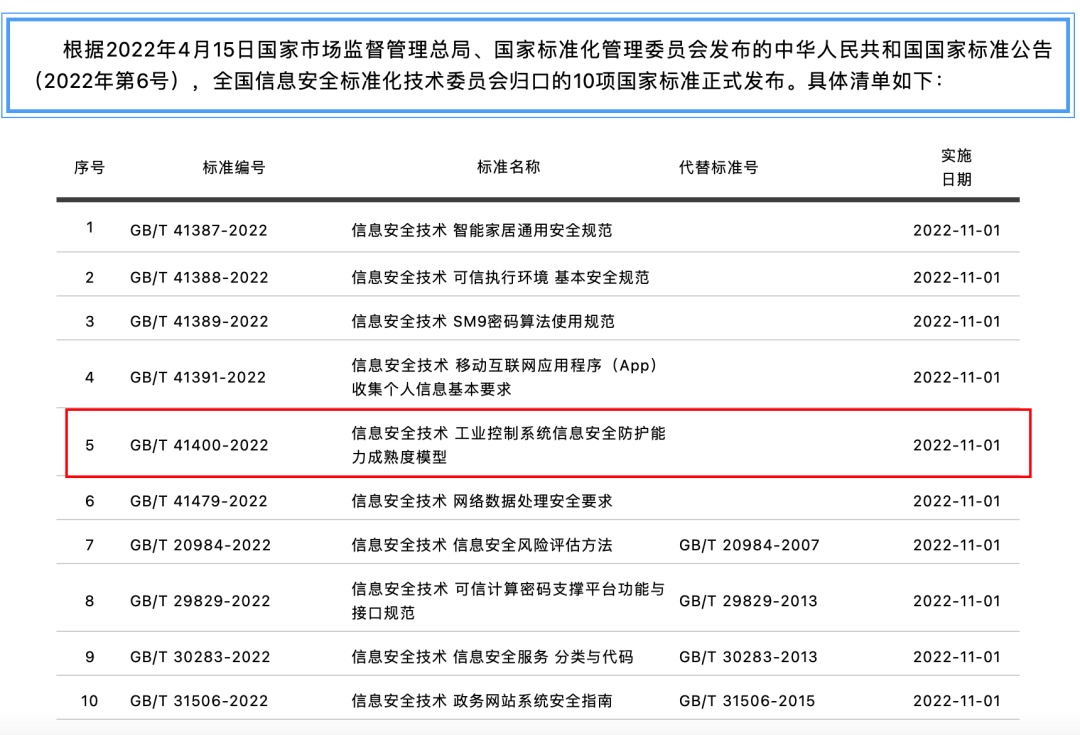1080x735 pixels.
Task: Select standard number GB/T 41388-2022
Action: pos(199,277)
